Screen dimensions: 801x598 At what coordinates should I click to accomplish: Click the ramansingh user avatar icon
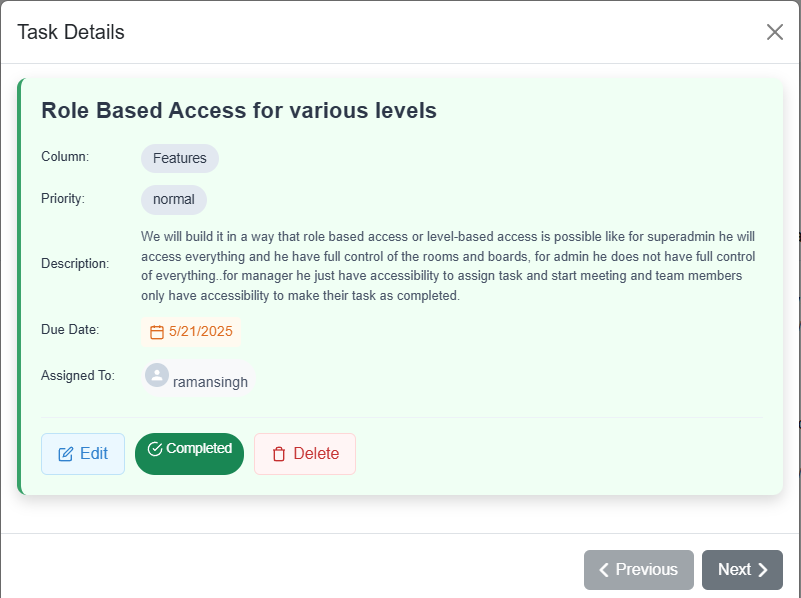tap(157, 375)
